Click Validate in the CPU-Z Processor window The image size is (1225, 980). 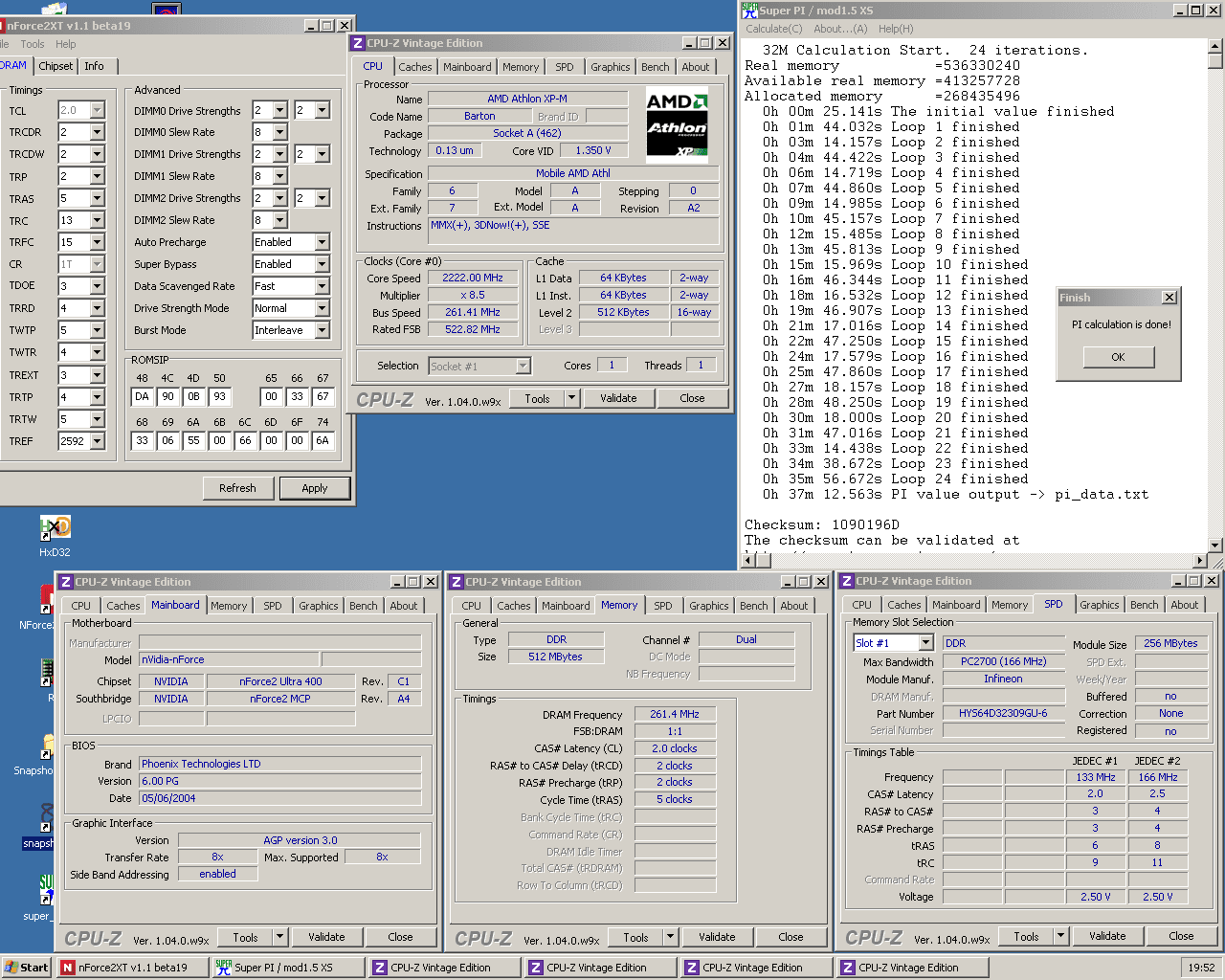618,398
